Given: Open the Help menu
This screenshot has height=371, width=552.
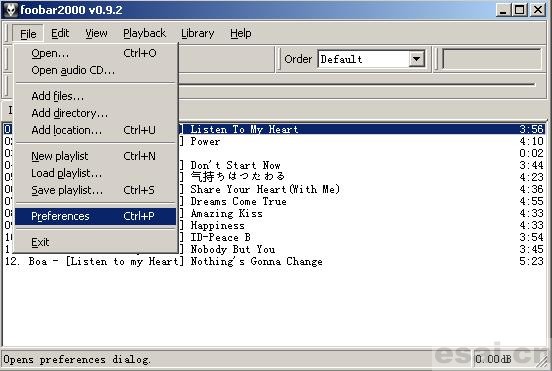Looking at the screenshot, I should 241,33.
